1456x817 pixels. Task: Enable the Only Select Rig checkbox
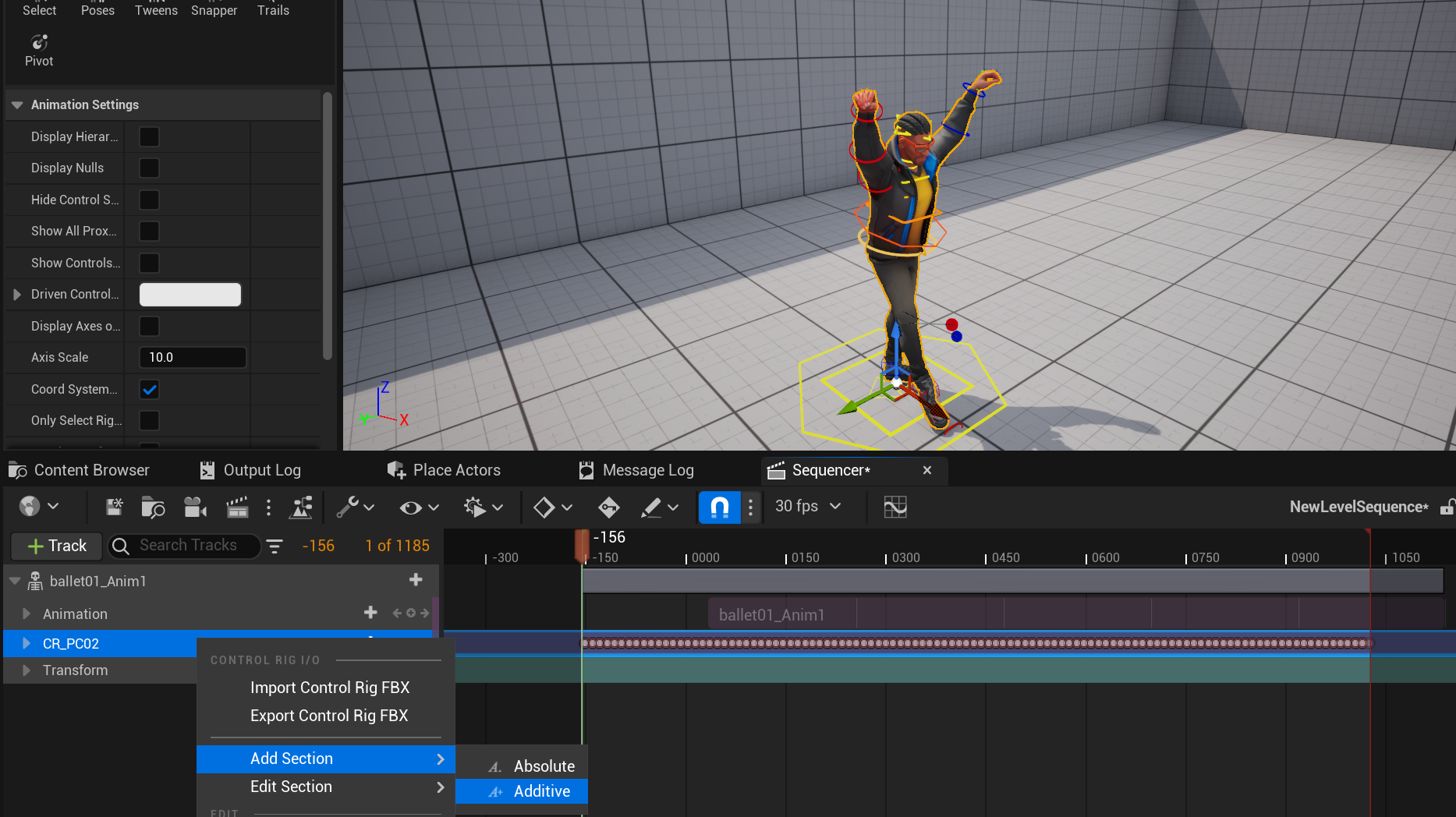pyautogui.click(x=149, y=421)
